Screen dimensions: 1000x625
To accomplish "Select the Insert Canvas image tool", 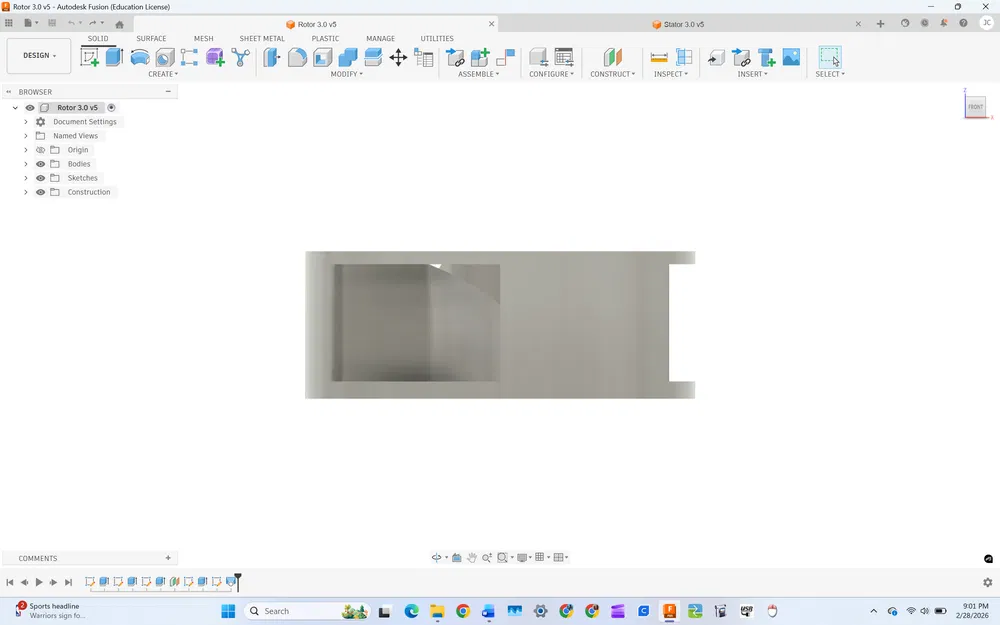I will coord(791,57).
